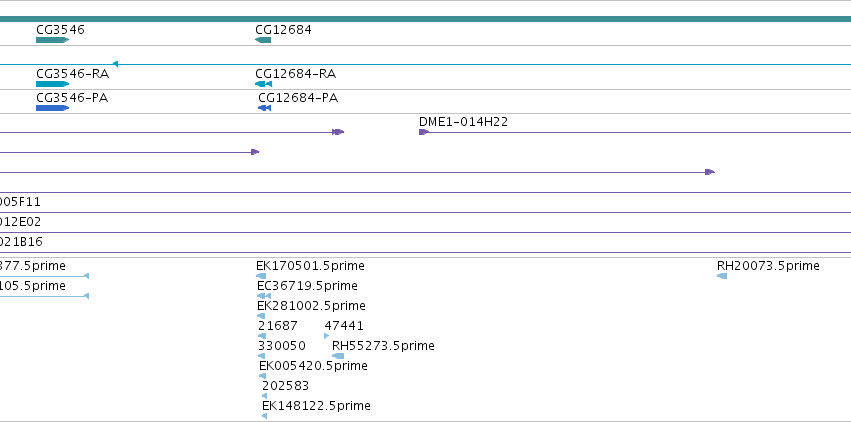Image resolution: width=851 pixels, height=422 pixels.
Task: Click the RH20073.5prime EST glyph
Action: 722,276
